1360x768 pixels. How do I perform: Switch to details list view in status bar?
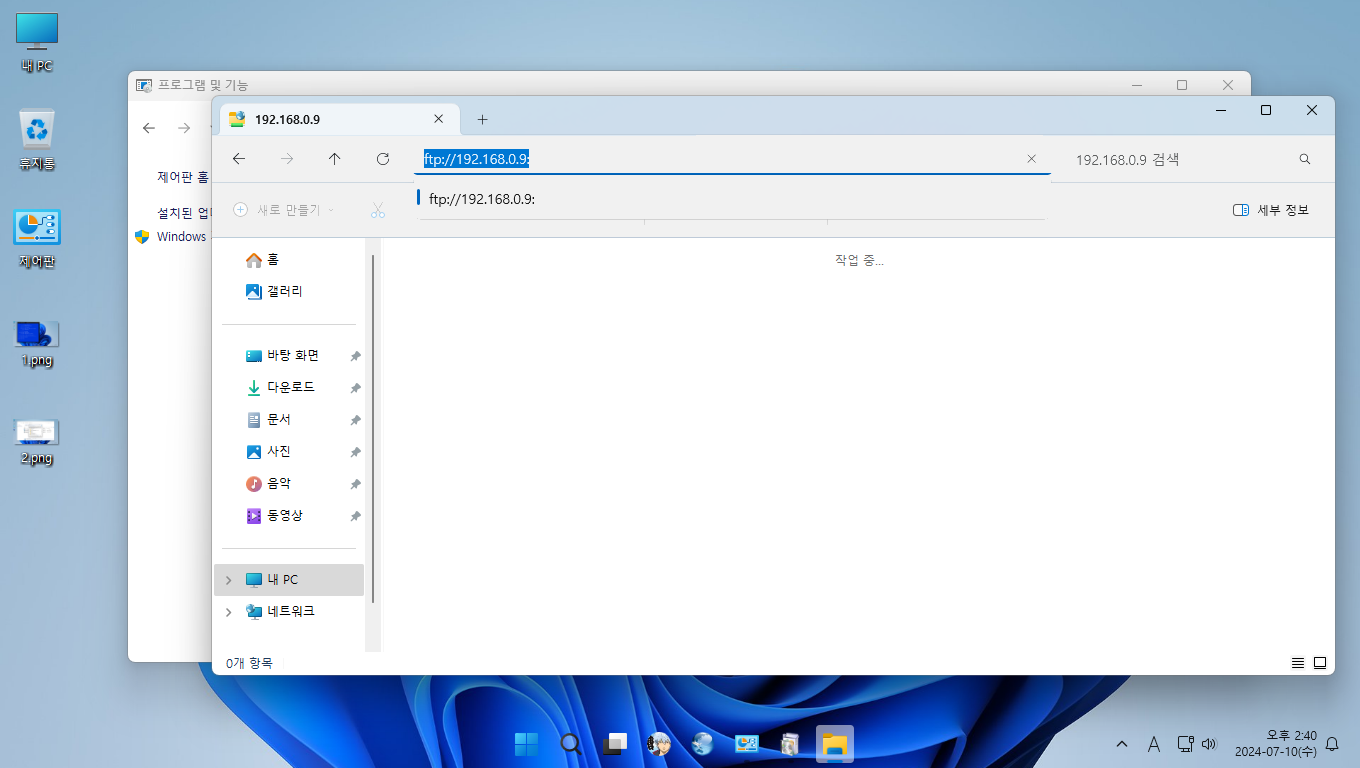pos(1298,662)
